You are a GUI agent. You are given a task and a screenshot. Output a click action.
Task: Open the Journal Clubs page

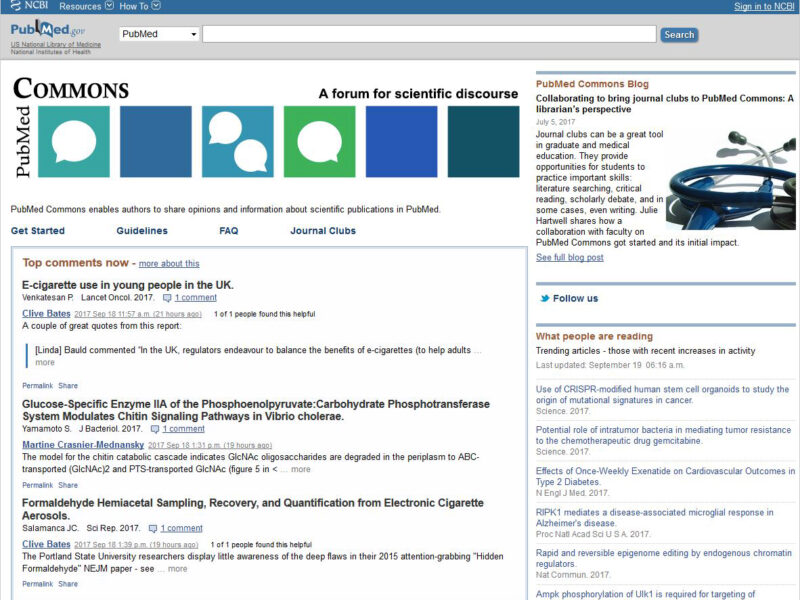click(323, 231)
